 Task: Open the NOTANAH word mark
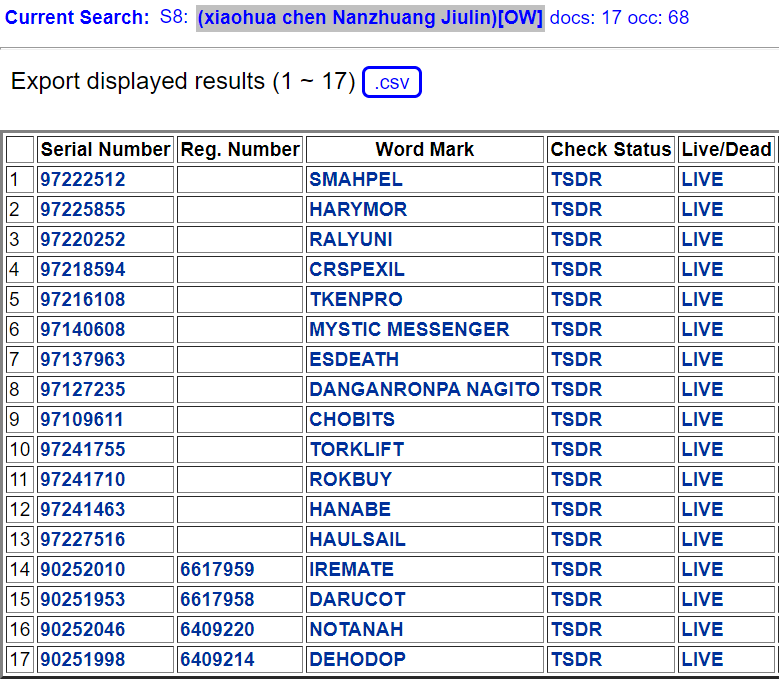[356, 629]
